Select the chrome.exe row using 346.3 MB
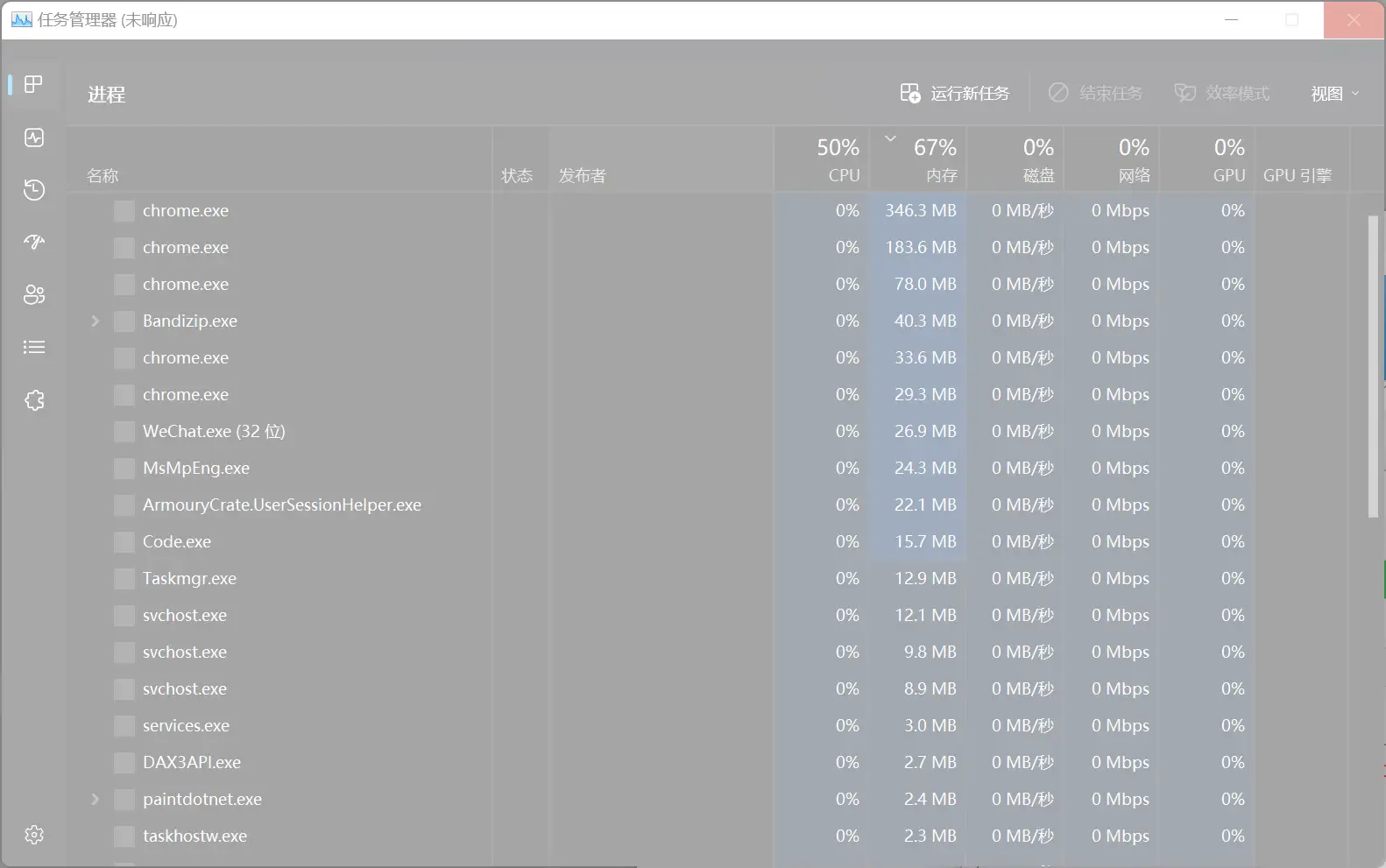1386x868 pixels. coord(708,211)
